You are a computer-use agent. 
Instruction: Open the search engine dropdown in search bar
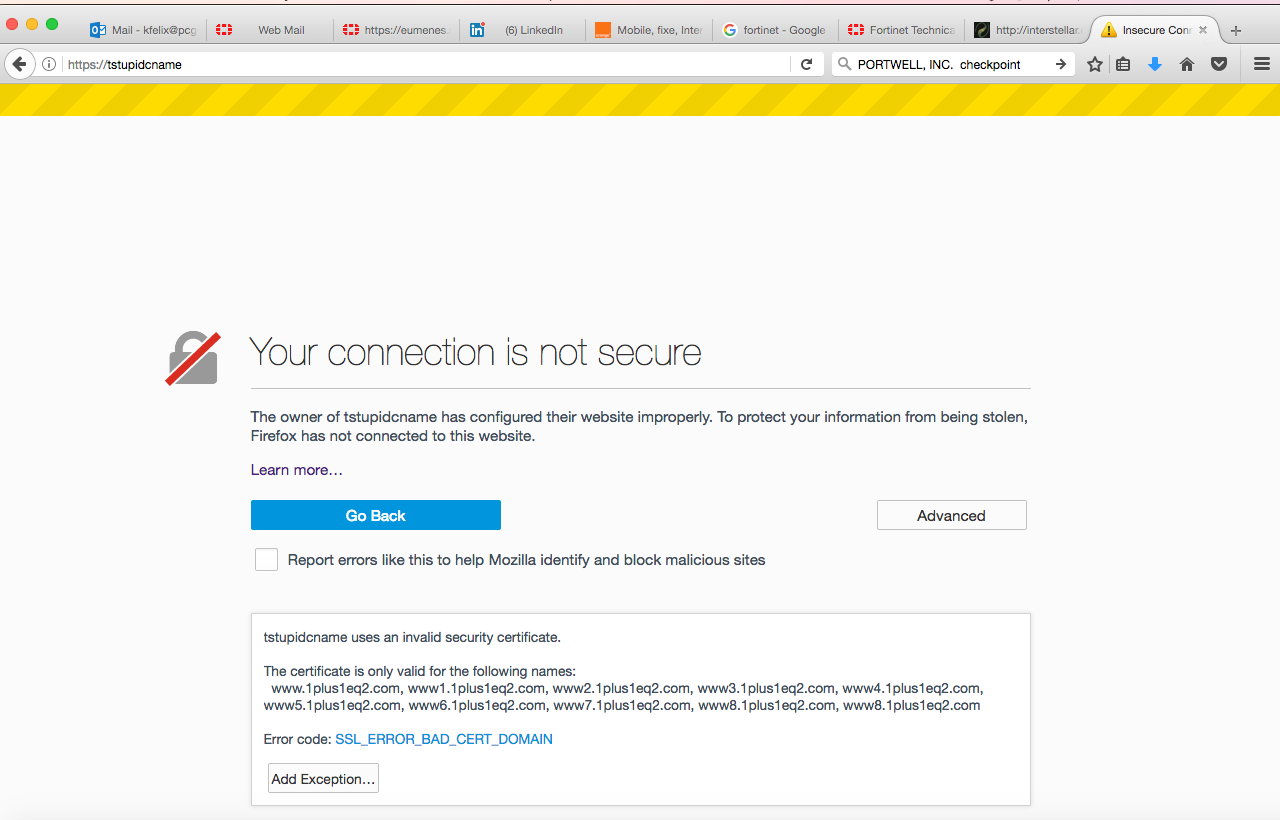pos(843,63)
